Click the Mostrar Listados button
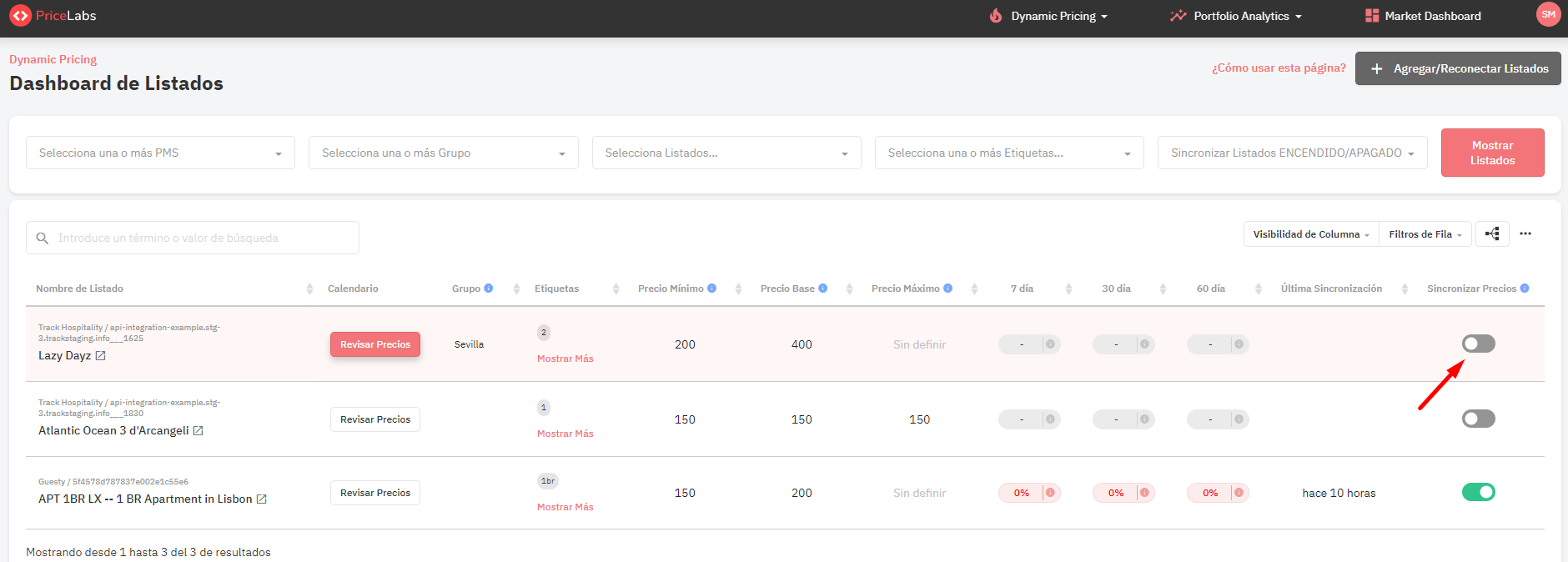Screen dimensions: 1568x562 click(1492, 153)
